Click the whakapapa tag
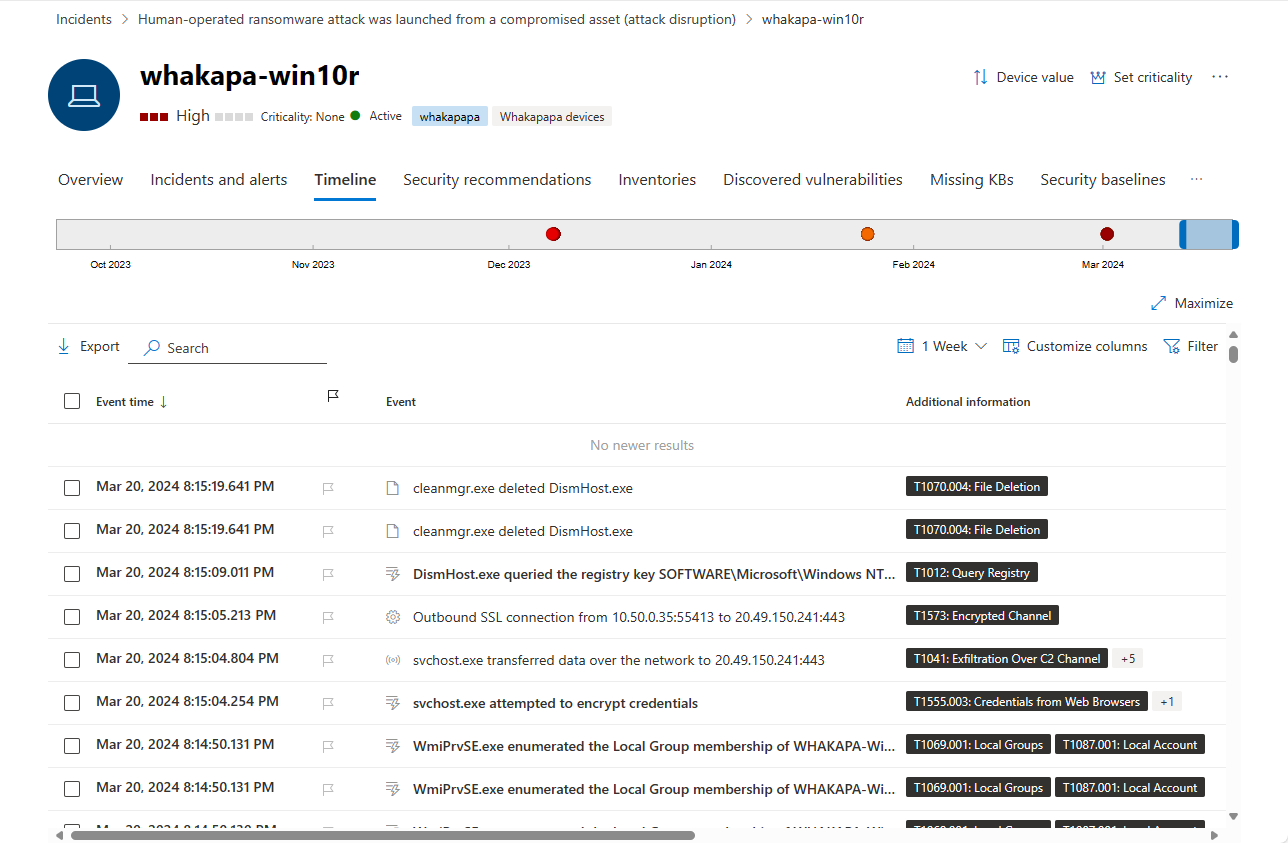 tap(450, 117)
